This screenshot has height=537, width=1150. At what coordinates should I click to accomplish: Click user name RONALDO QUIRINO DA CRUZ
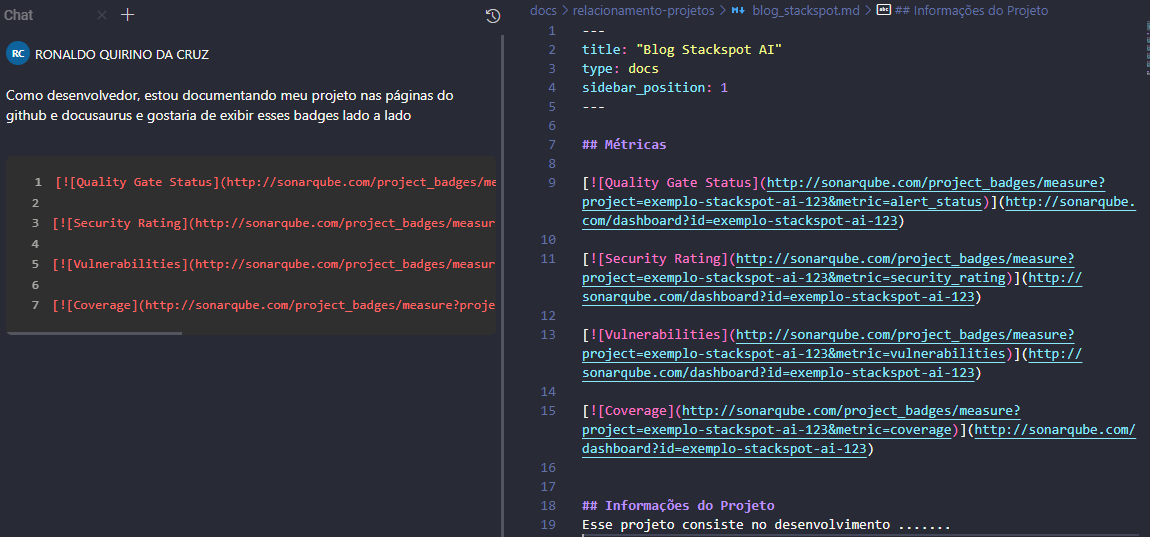click(x=122, y=55)
